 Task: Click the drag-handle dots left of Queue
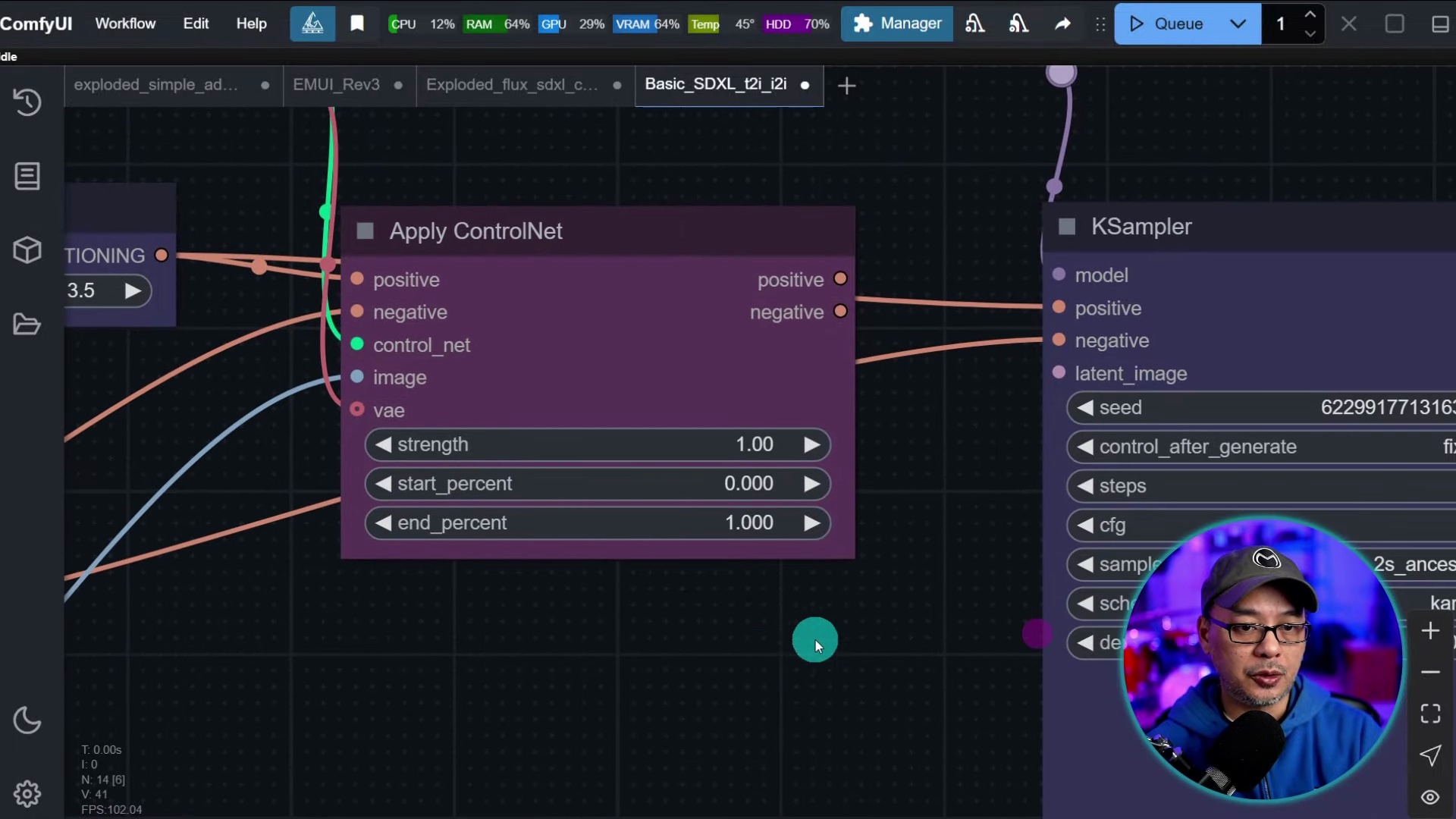tap(1100, 24)
